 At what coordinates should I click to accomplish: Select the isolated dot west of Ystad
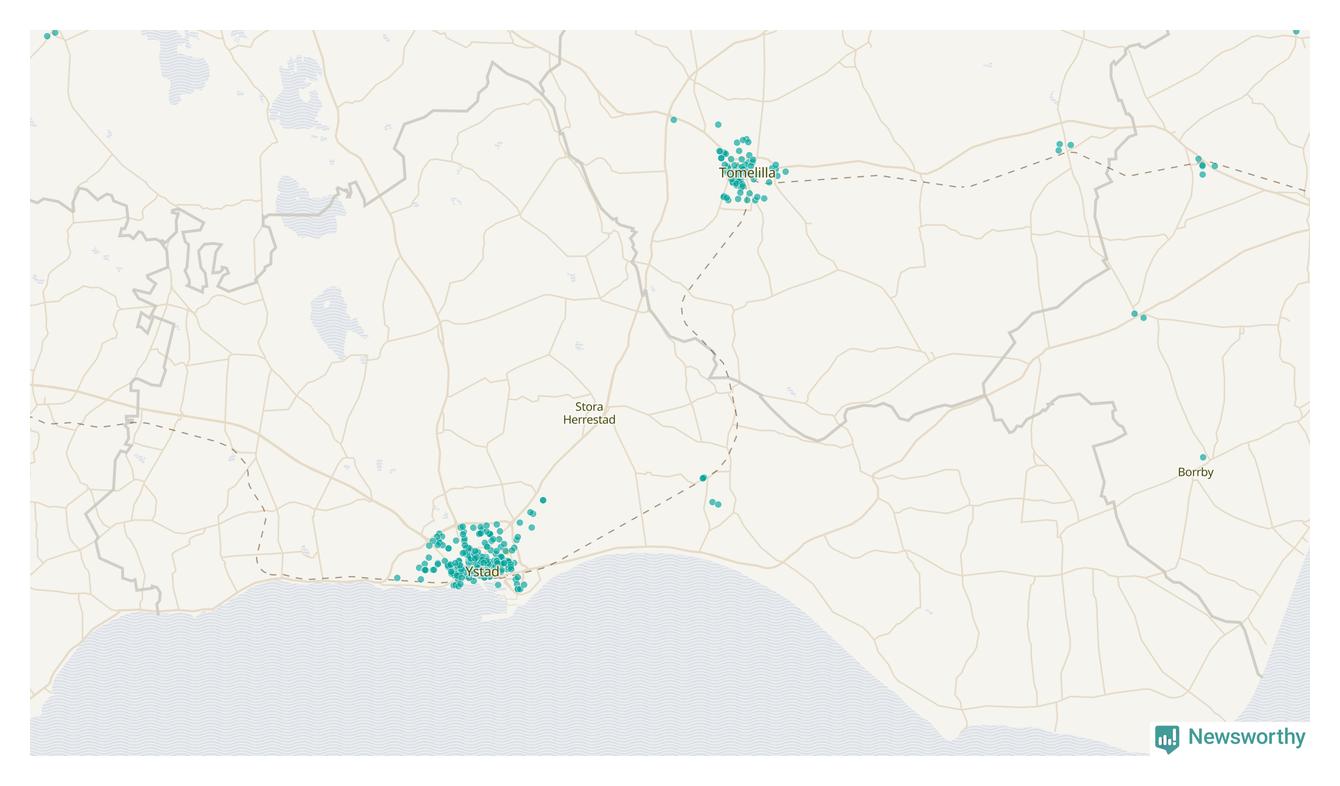click(x=397, y=578)
